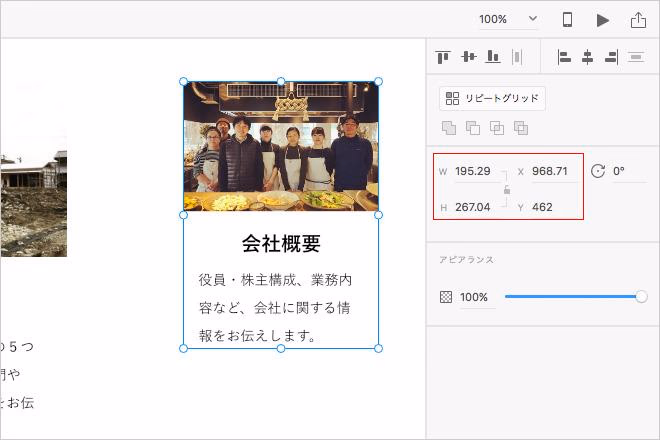
Task: Click the device preview phone icon
Action: (x=567, y=19)
